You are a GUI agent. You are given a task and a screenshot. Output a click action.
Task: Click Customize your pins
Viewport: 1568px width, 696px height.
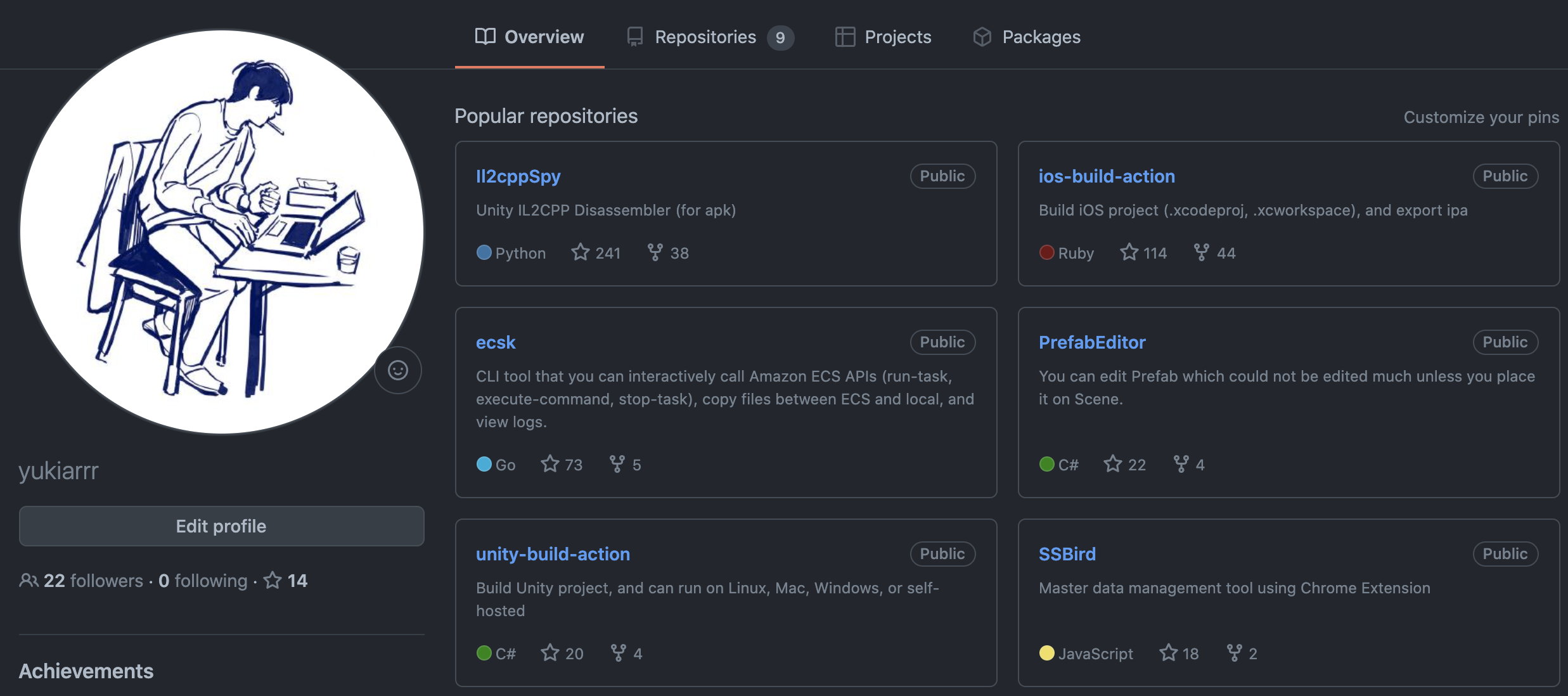1481,117
